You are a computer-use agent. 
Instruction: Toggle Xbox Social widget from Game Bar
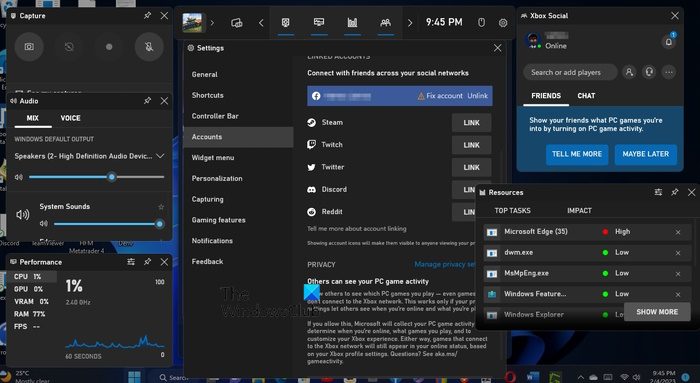385,22
